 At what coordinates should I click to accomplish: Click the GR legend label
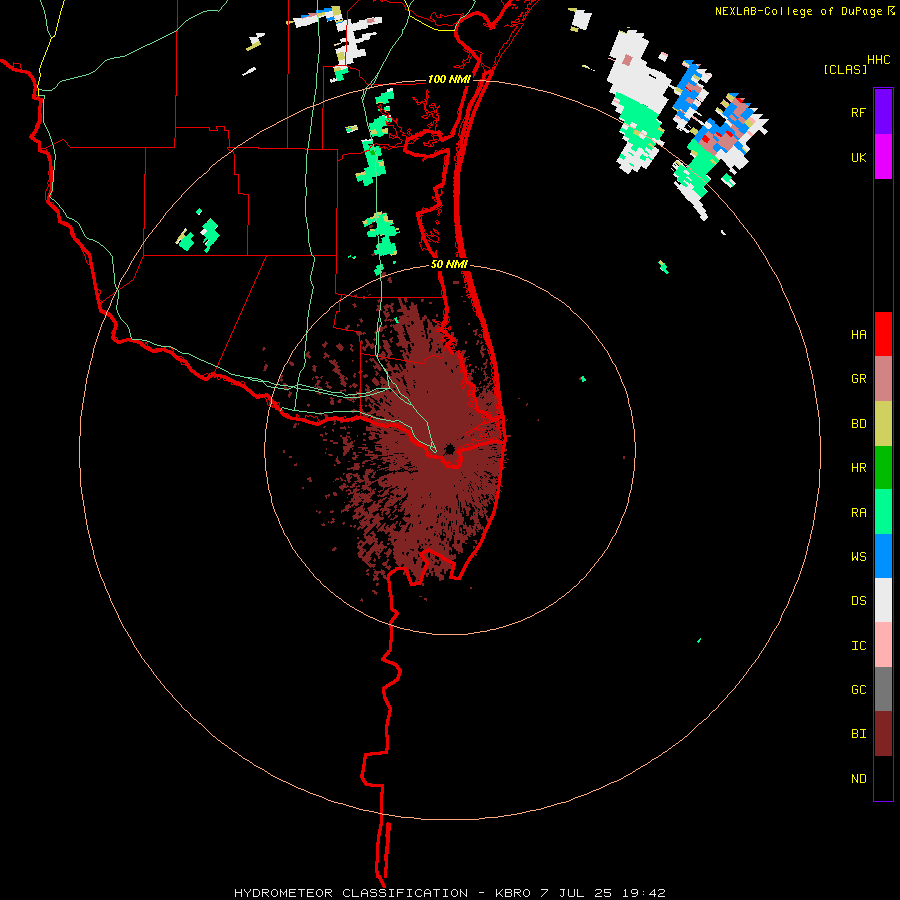[x=858, y=379]
